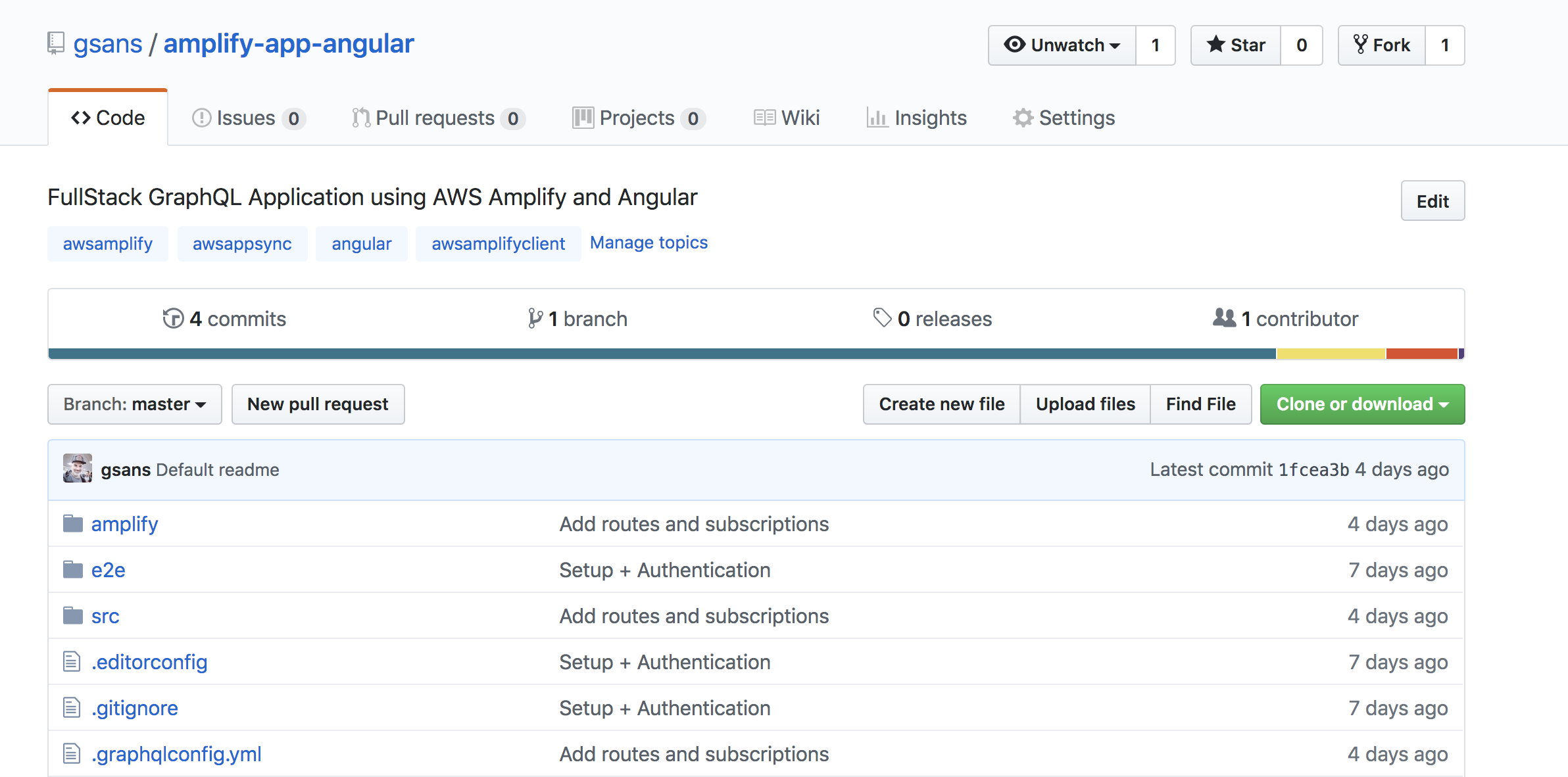Click the branch icon beside 1 branch
The width and height of the screenshot is (1568, 777).
coord(535,319)
